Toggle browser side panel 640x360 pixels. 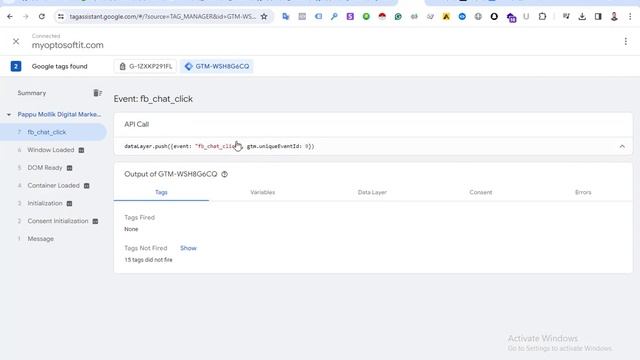point(598,17)
